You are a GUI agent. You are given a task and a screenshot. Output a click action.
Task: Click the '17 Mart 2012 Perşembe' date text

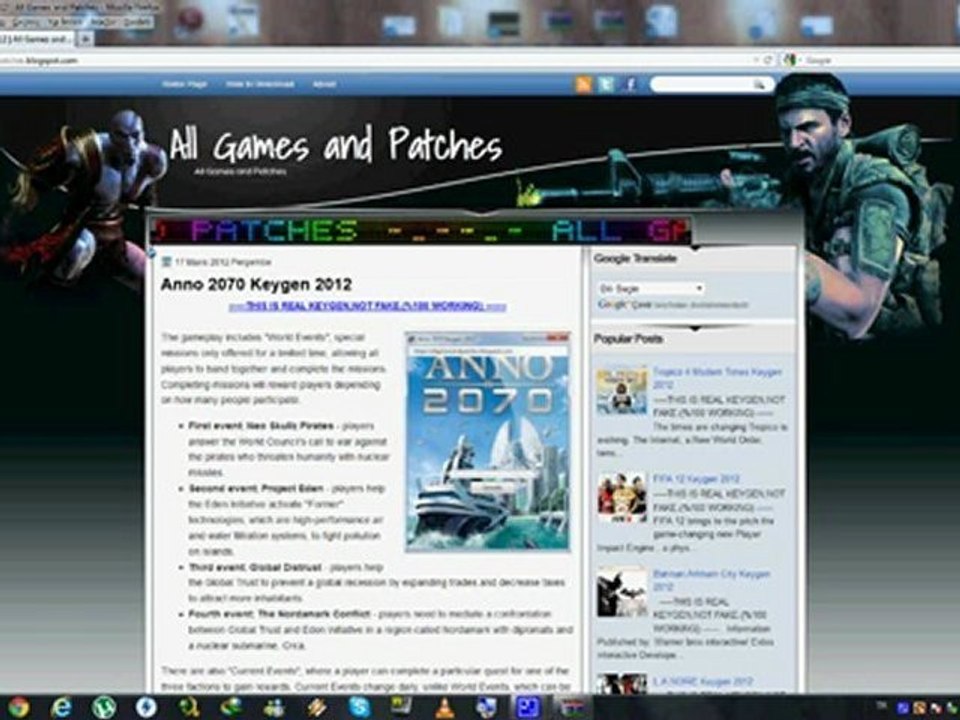pos(223,262)
